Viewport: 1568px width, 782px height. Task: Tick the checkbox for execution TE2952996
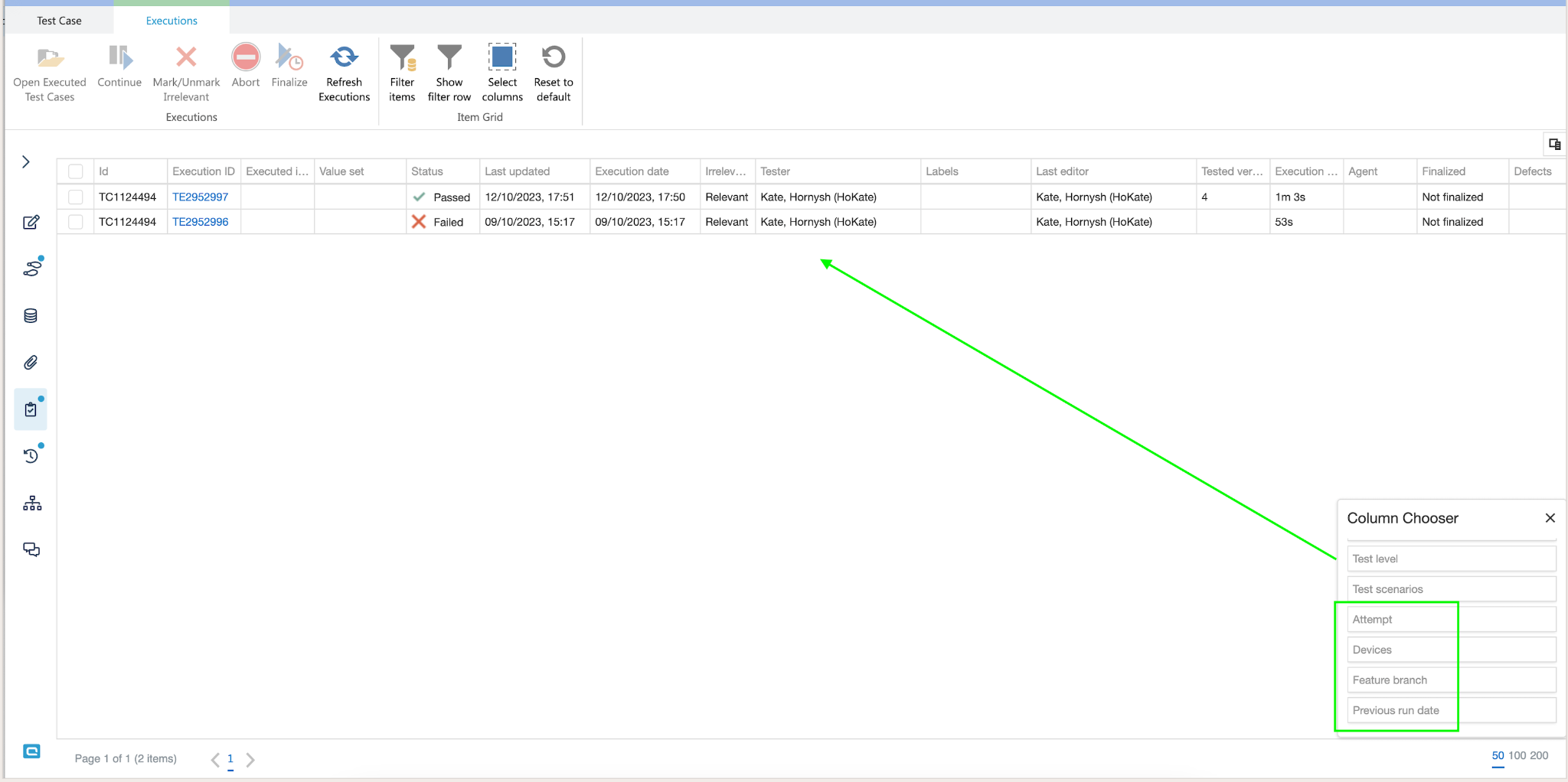pos(76,222)
